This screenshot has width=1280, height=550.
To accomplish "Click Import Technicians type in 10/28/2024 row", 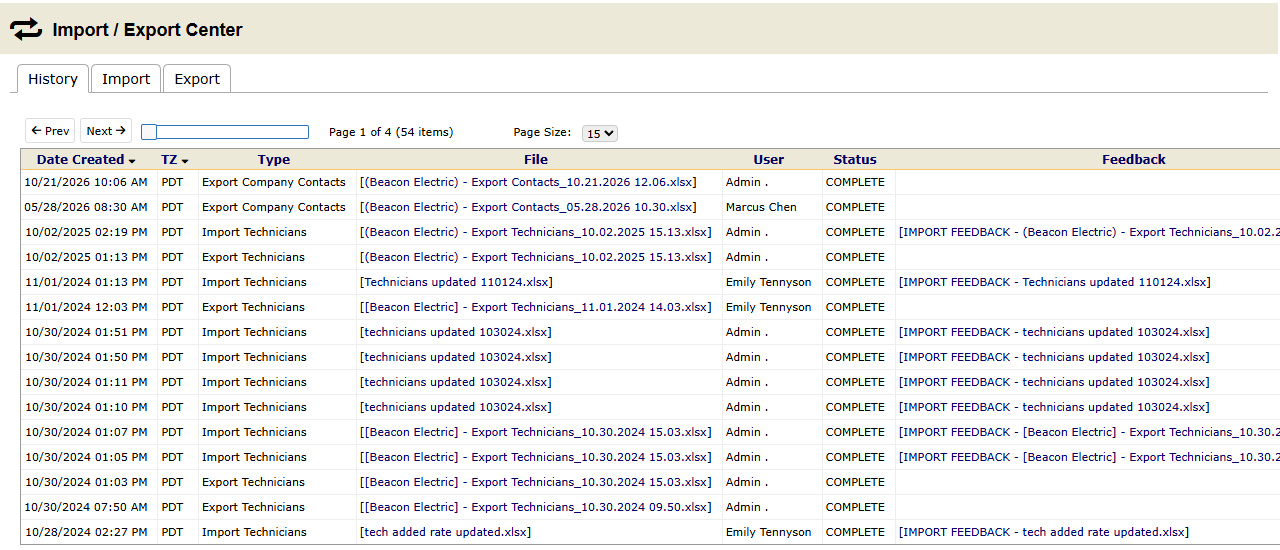I will (254, 532).
